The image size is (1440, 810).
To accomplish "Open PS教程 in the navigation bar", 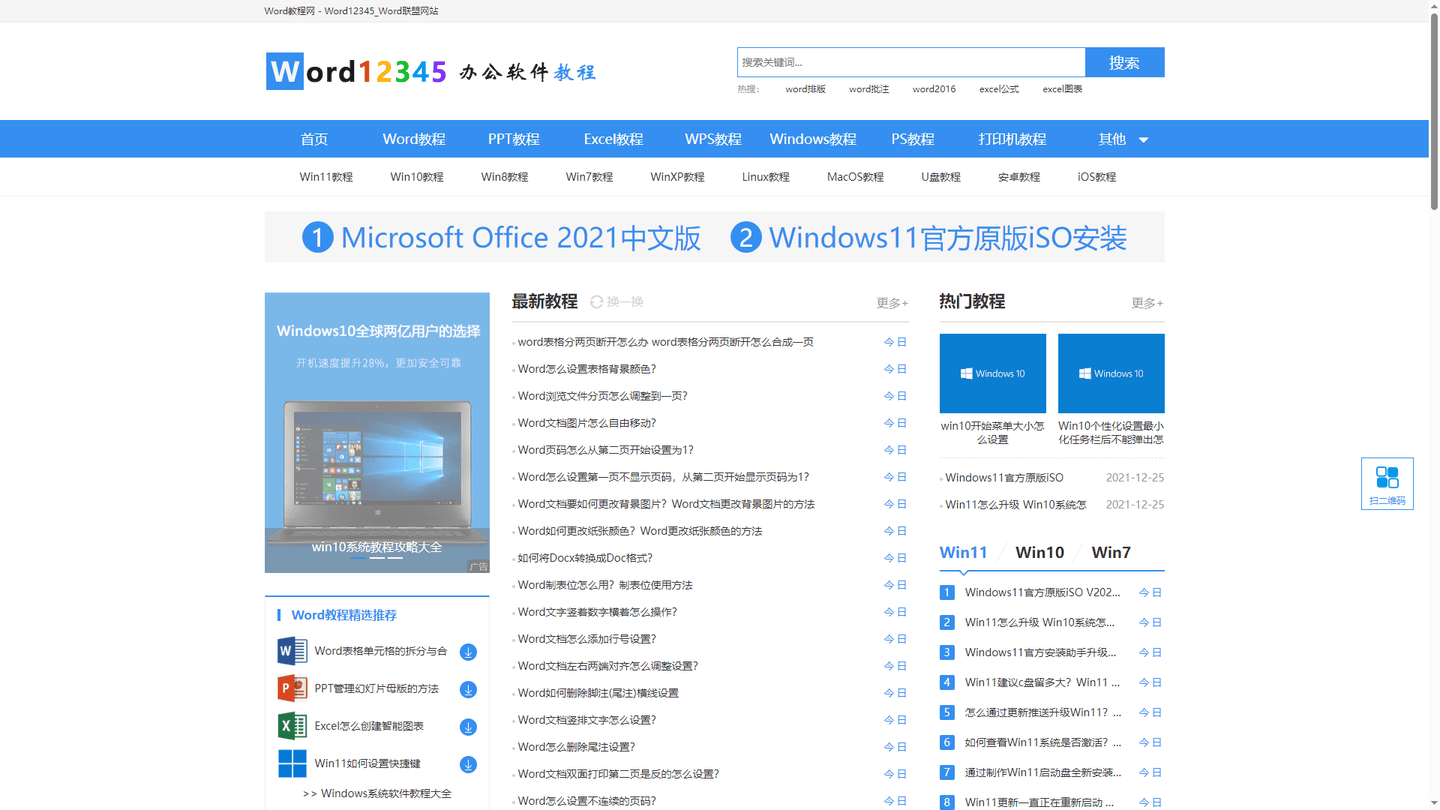I will click(913, 139).
